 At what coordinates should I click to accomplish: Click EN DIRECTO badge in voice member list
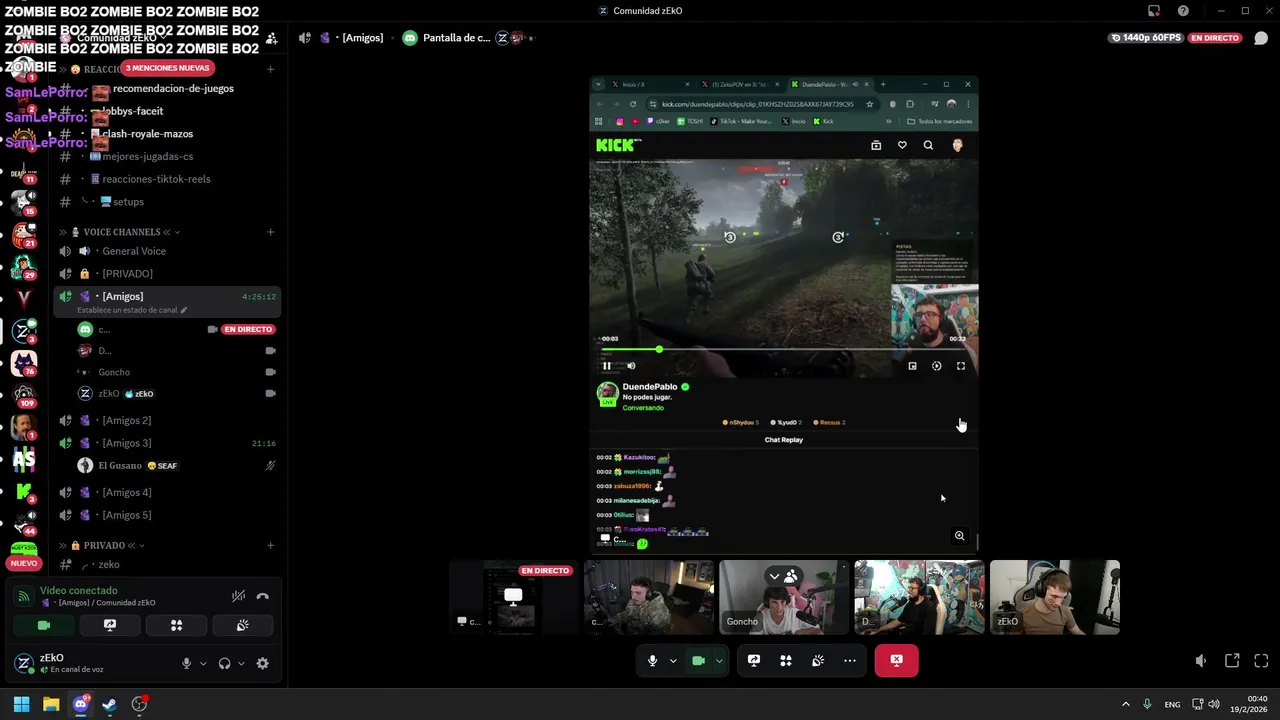pyautogui.click(x=248, y=329)
